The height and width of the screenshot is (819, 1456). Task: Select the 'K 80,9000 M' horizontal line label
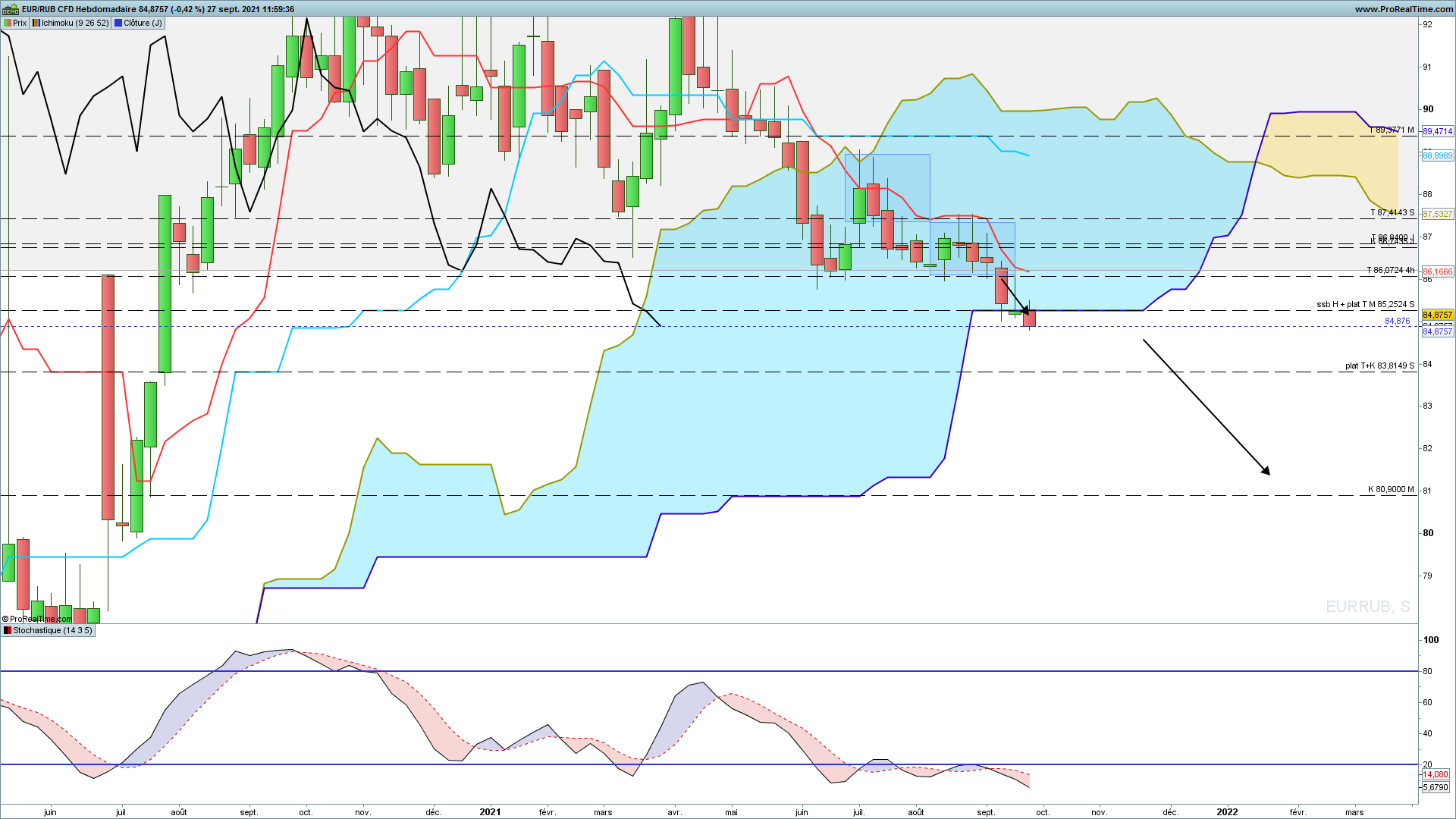[1391, 490]
